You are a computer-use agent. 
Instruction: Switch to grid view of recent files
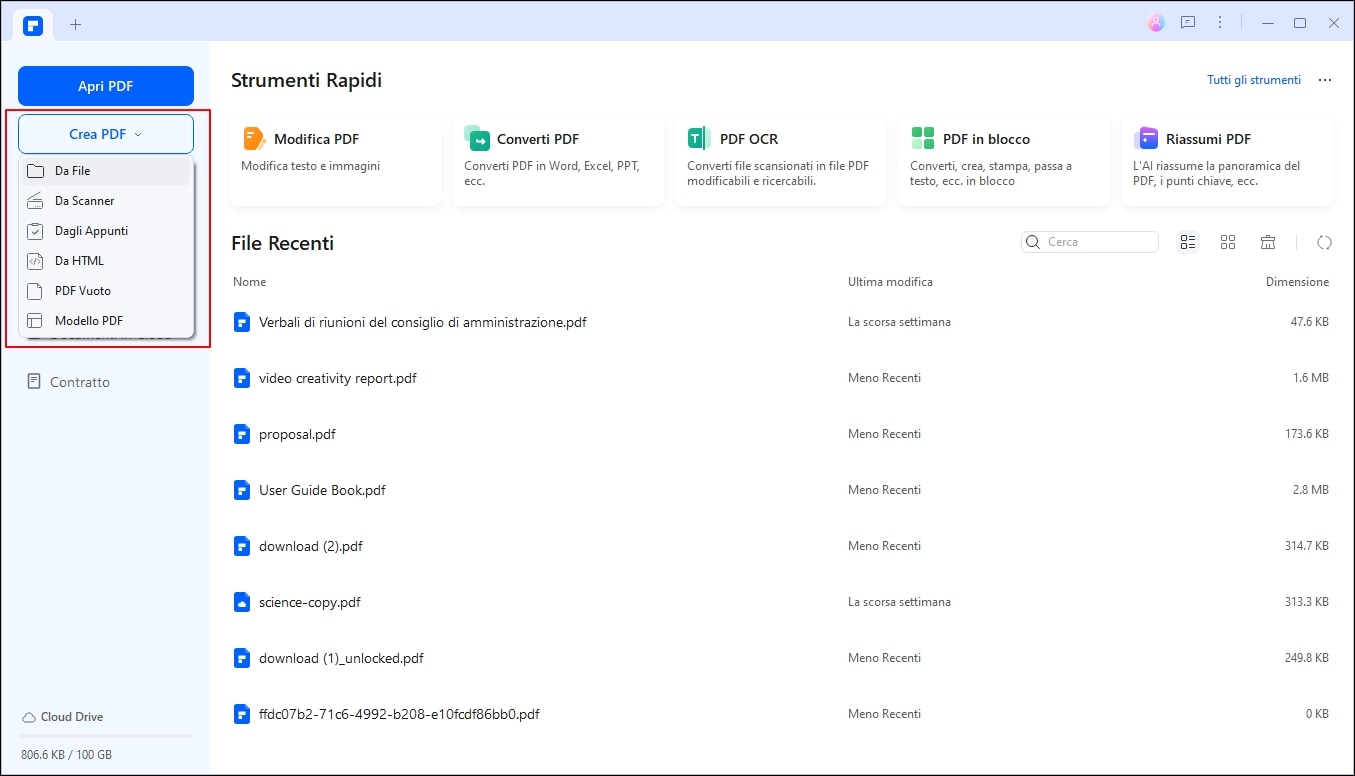coord(1228,242)
